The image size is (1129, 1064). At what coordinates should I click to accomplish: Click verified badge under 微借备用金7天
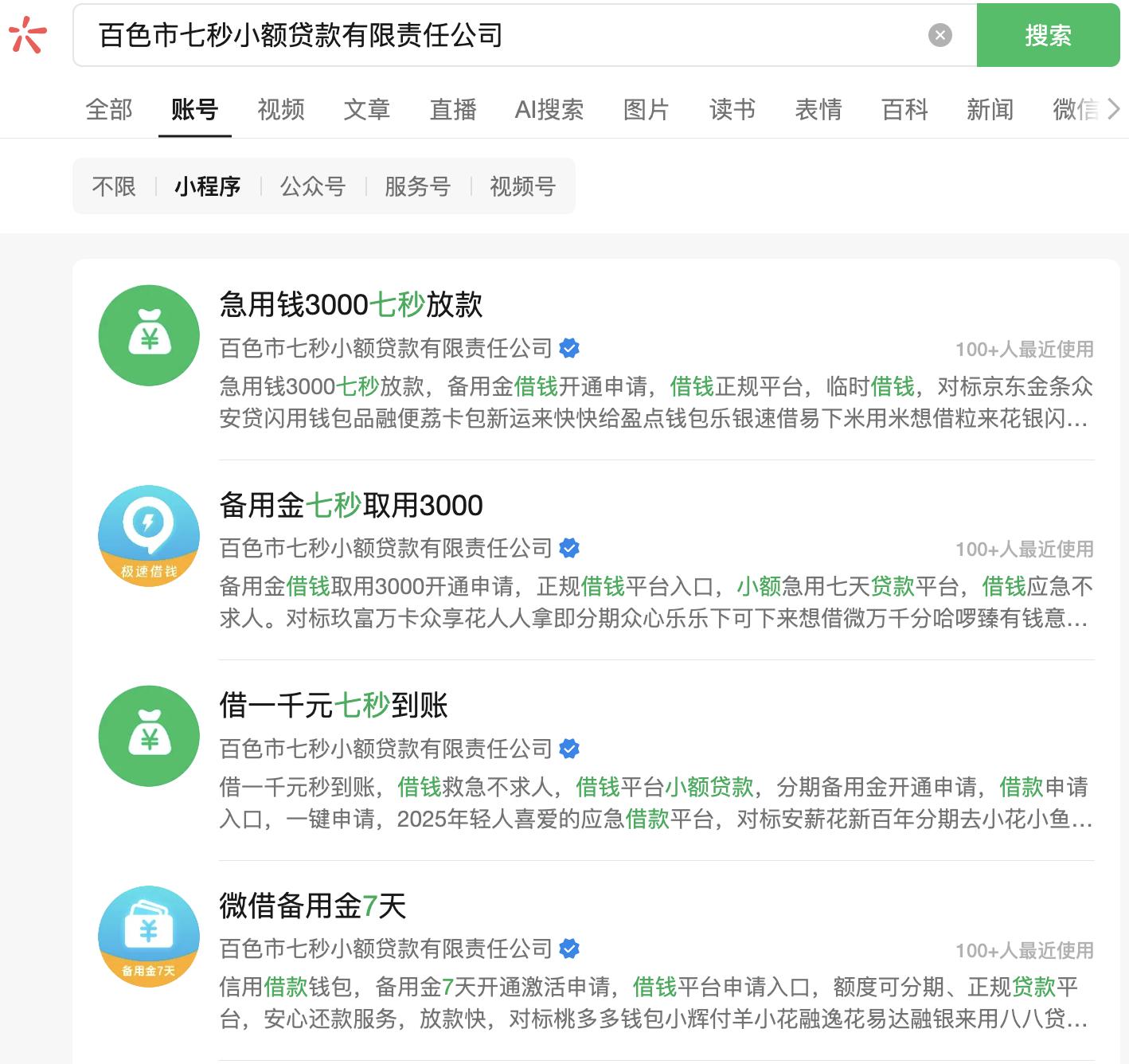pos(569,949)
